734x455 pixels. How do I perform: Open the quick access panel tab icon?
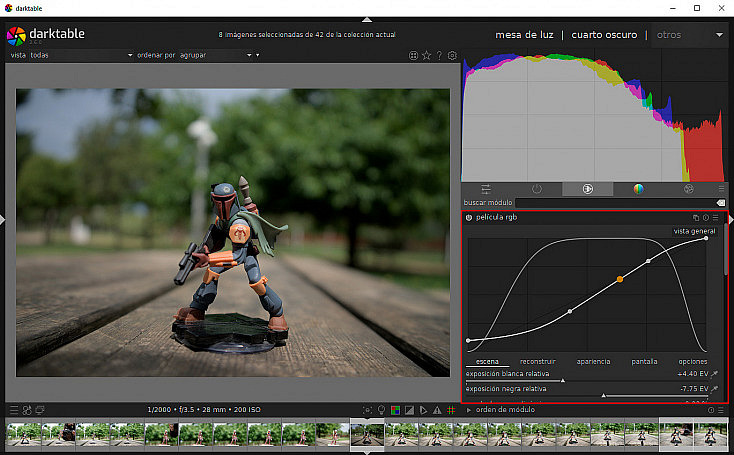[486, 189]
